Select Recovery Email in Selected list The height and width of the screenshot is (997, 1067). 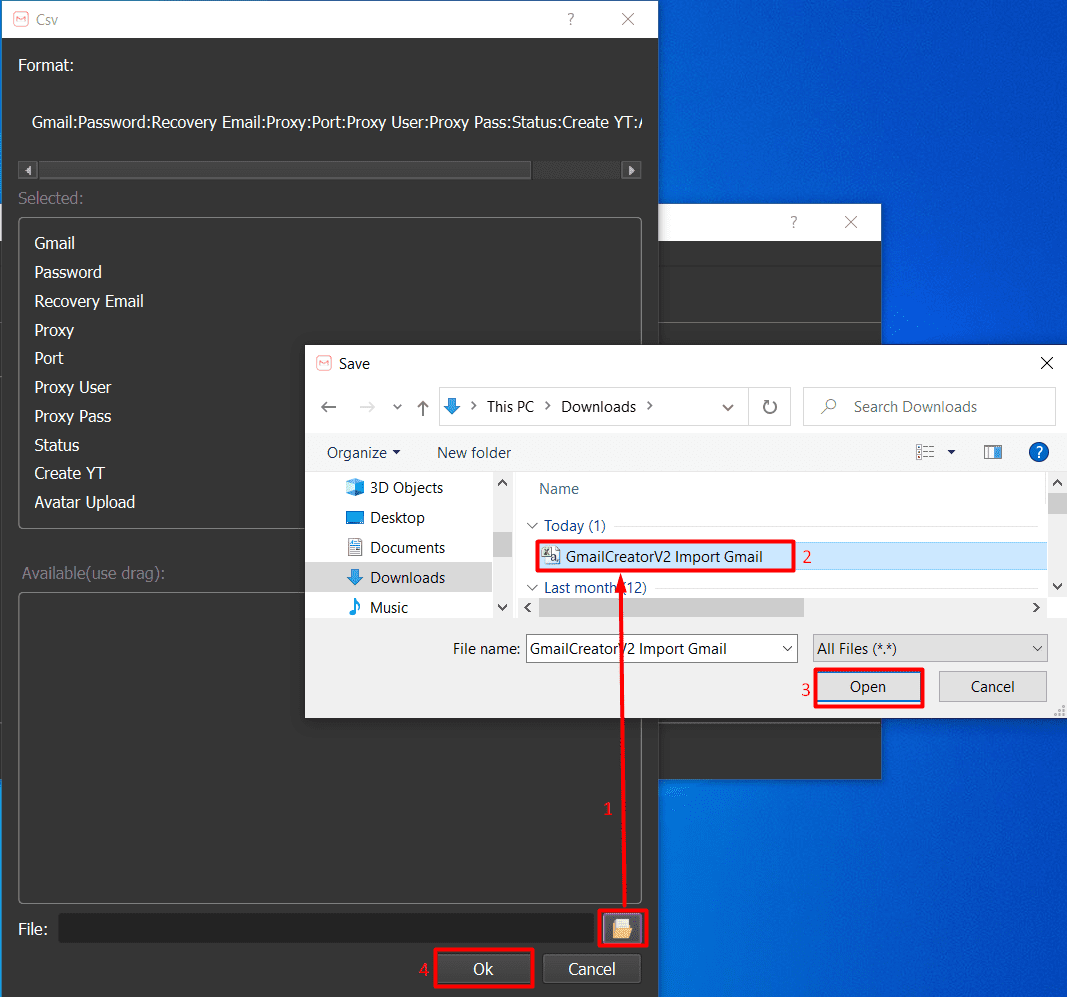[x=89, y=301]
